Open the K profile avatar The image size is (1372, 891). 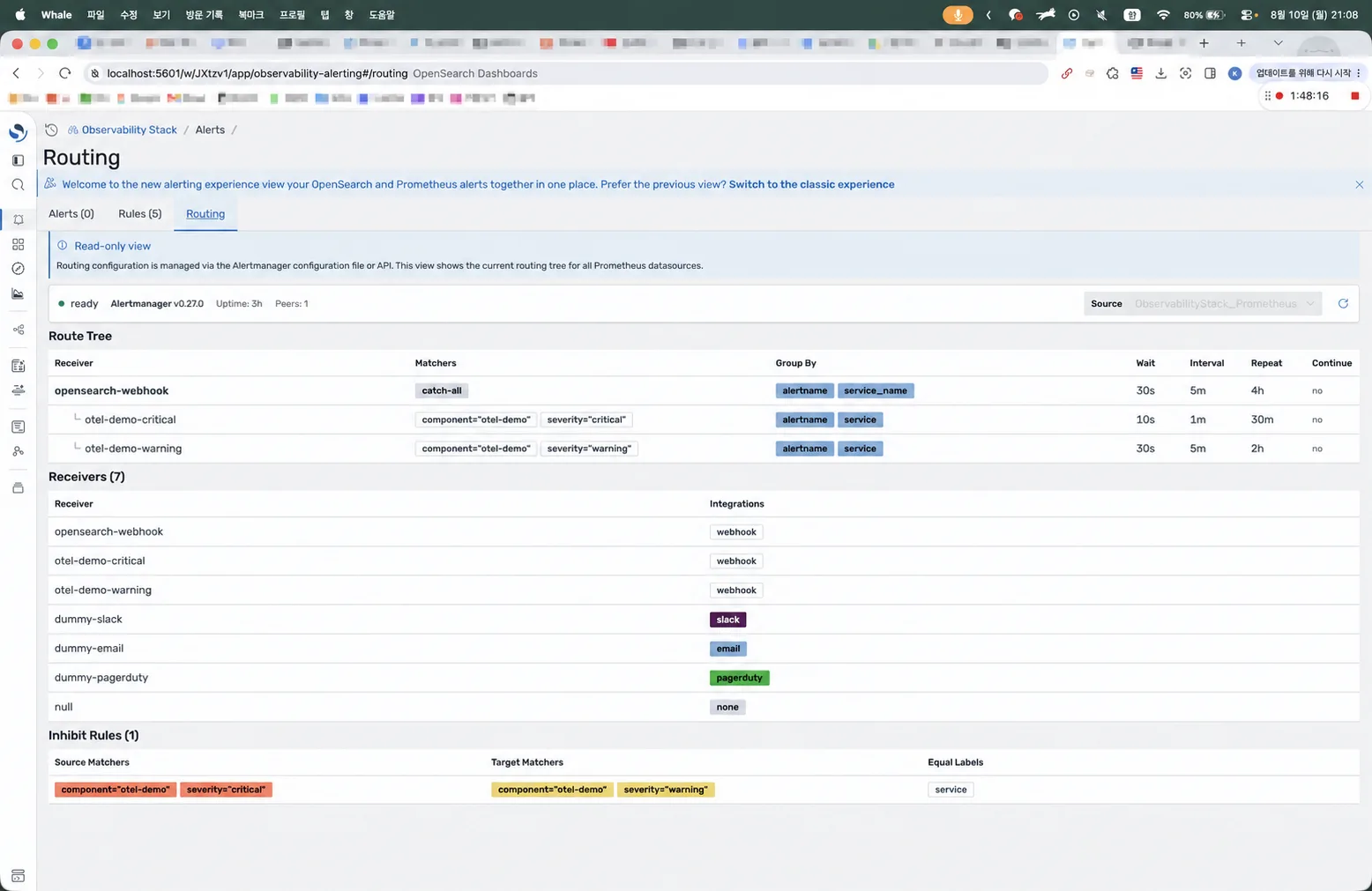click(1234, 73)
